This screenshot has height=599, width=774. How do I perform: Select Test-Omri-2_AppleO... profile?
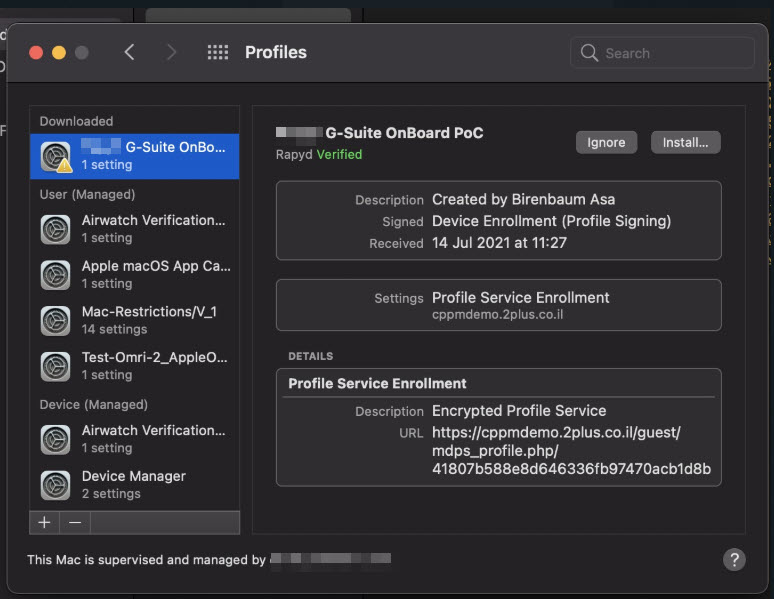[155, 366]
